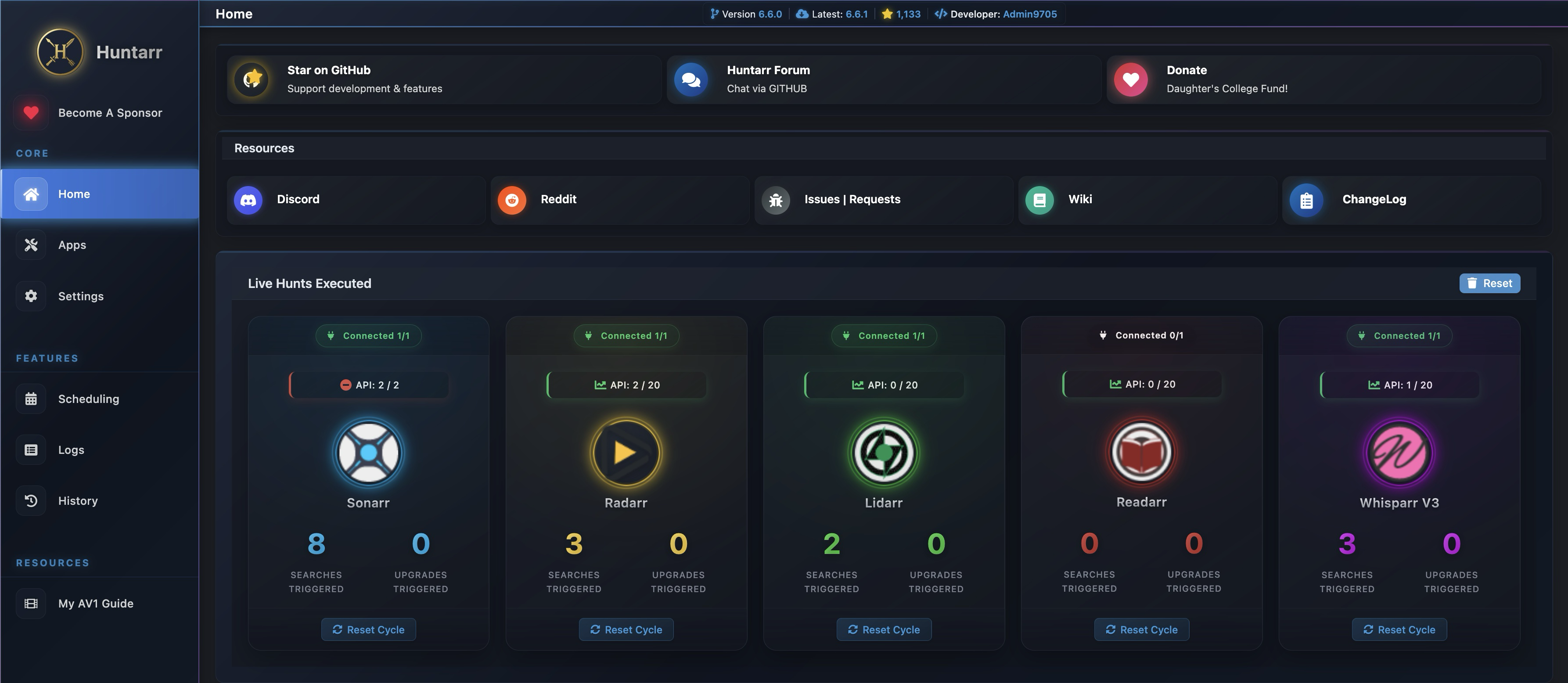
Task: Click Lidarr's Connected 1/1 status badge
Action: [884, 335]
